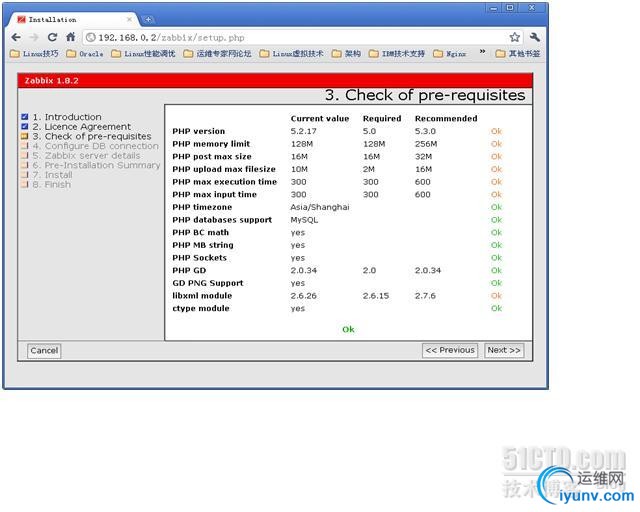Open the IBM技术支持 bookmarks folder

(x=397, y=53)
